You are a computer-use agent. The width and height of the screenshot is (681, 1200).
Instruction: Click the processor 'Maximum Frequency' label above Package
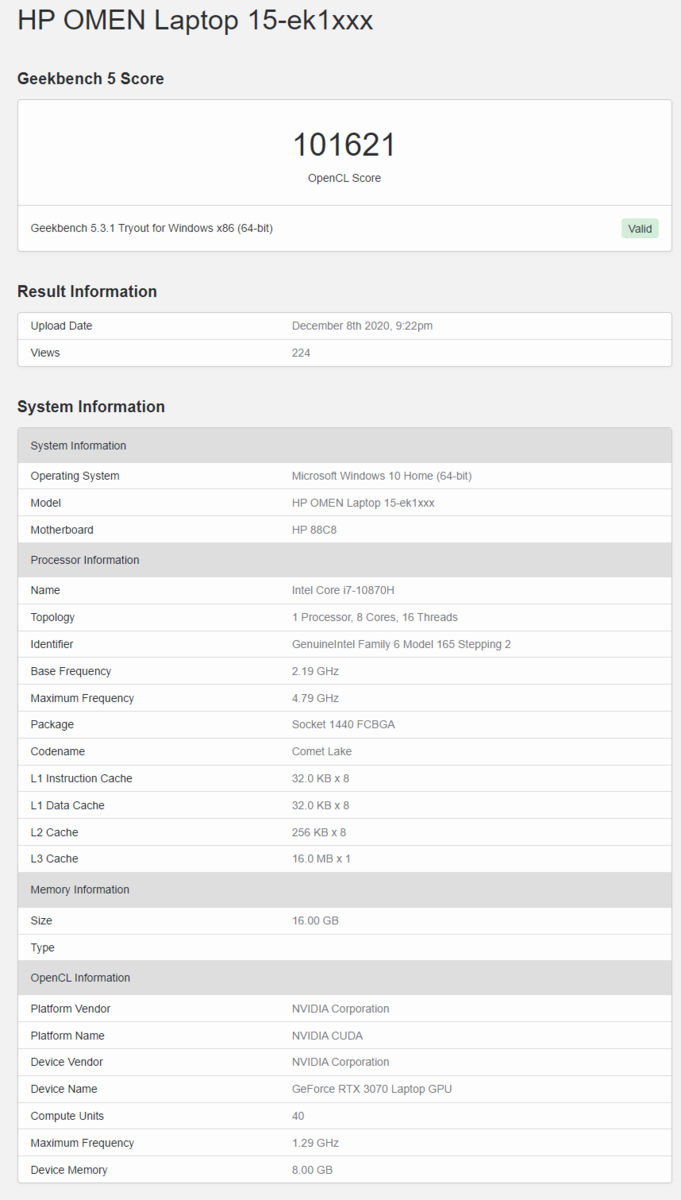pyautogui.click(x=82, y=698)
